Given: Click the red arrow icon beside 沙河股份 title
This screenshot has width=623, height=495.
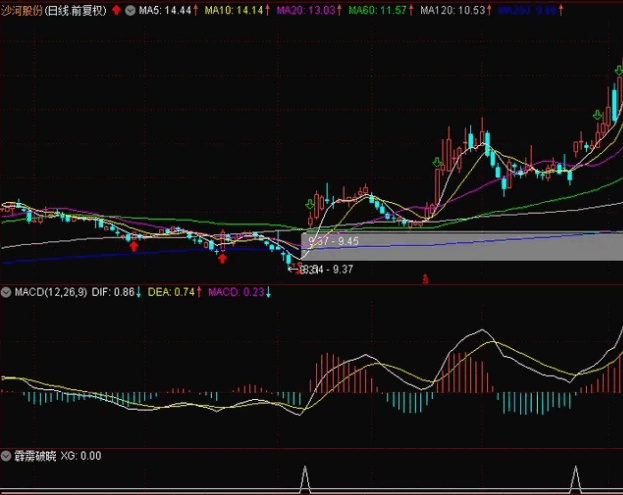Looking at the screenshot, I should pyautogui.click(x=116, y=9).
